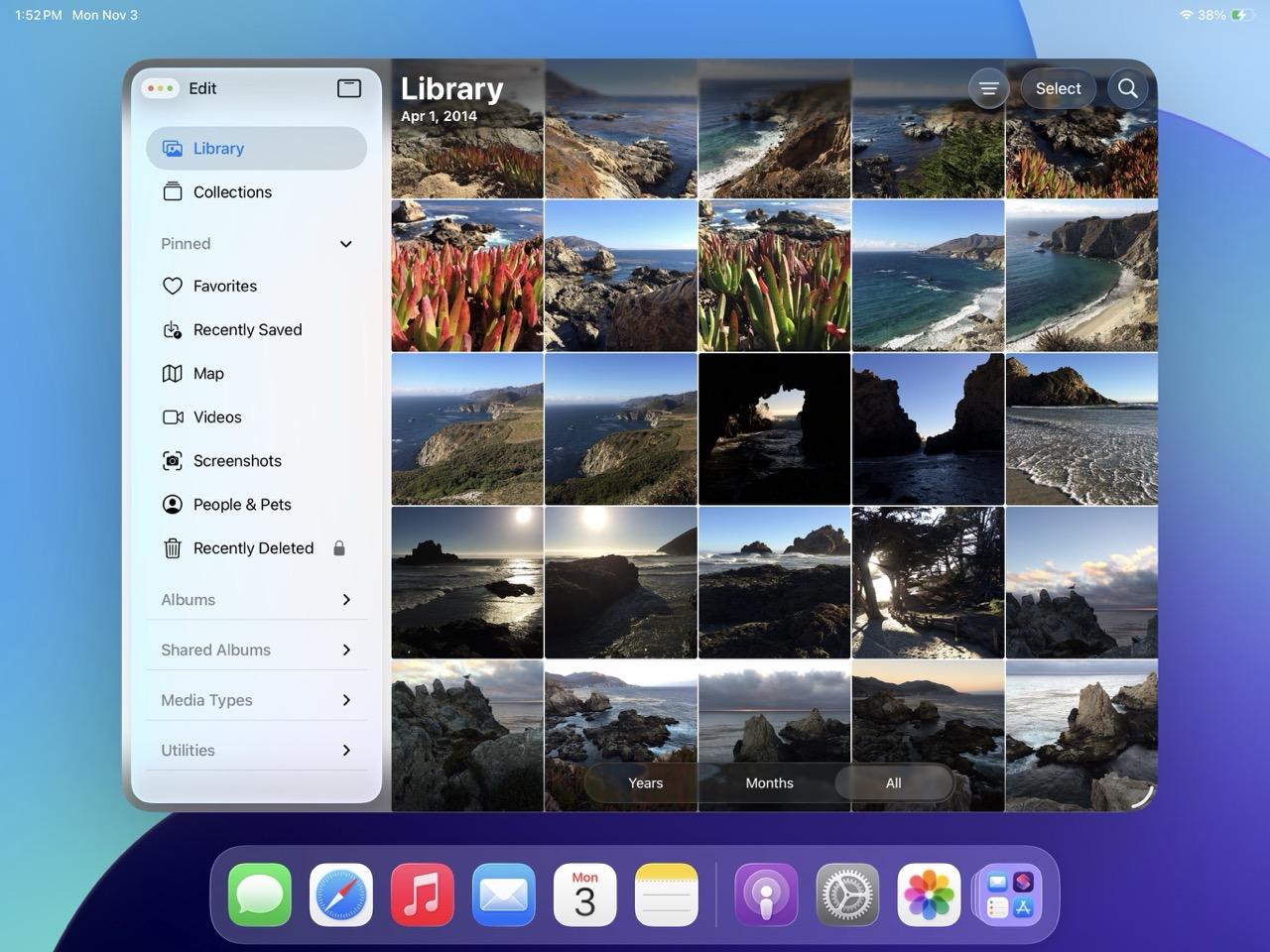1270x952 pixels.
Task: Open the search magnifier icon
Action: (x=1128, y=88)
